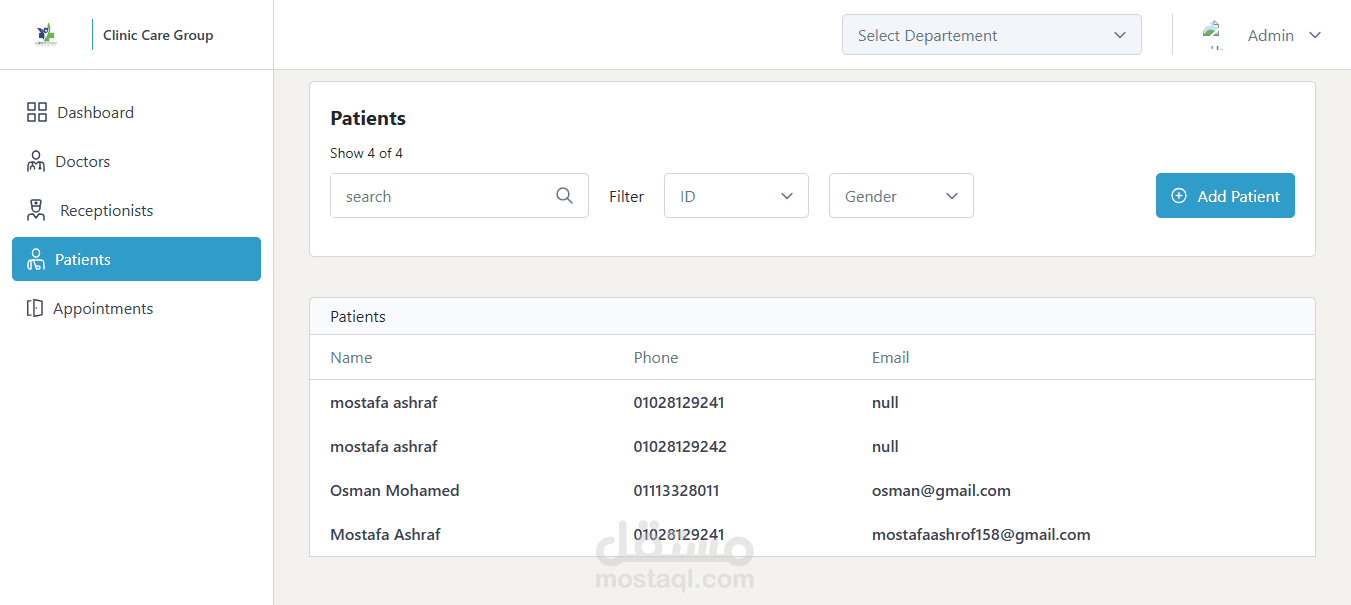Click the search magnifier icon
Image resolution: width=1351 pixels, height=605 pixels.
point(564,196)
